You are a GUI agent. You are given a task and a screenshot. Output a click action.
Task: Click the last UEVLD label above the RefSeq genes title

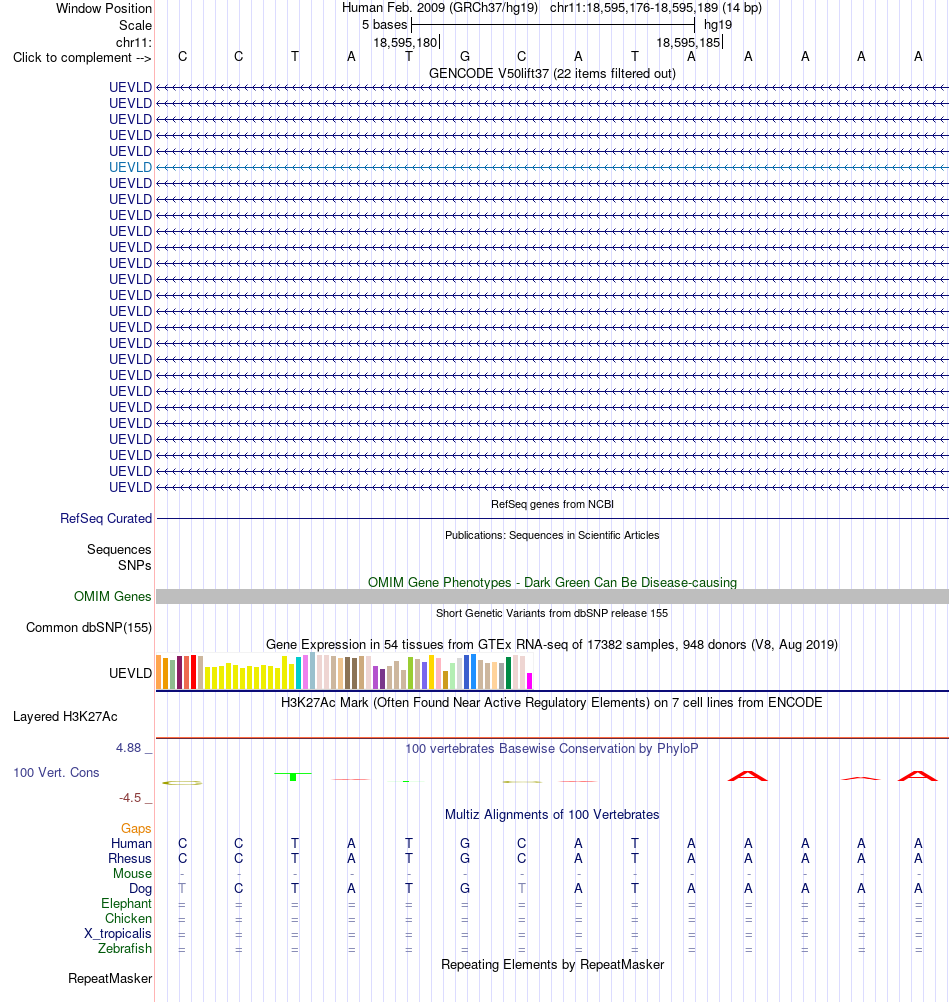[x=130, y=488]
